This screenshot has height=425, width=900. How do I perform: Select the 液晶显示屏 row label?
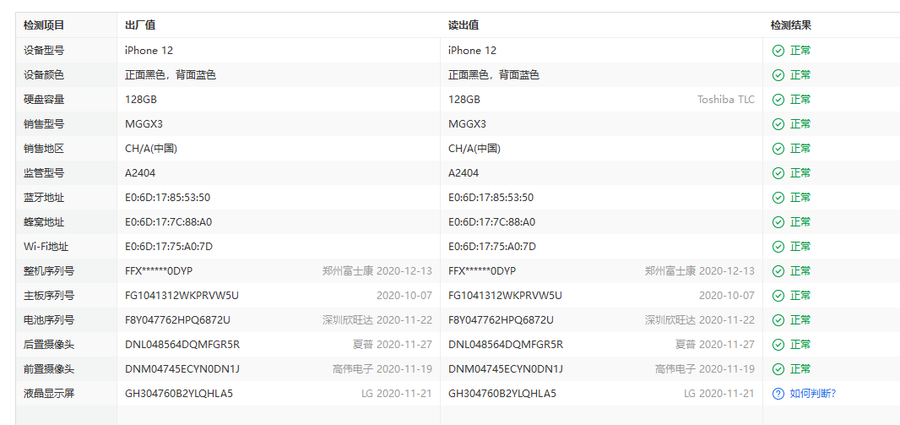pos(49,393)
